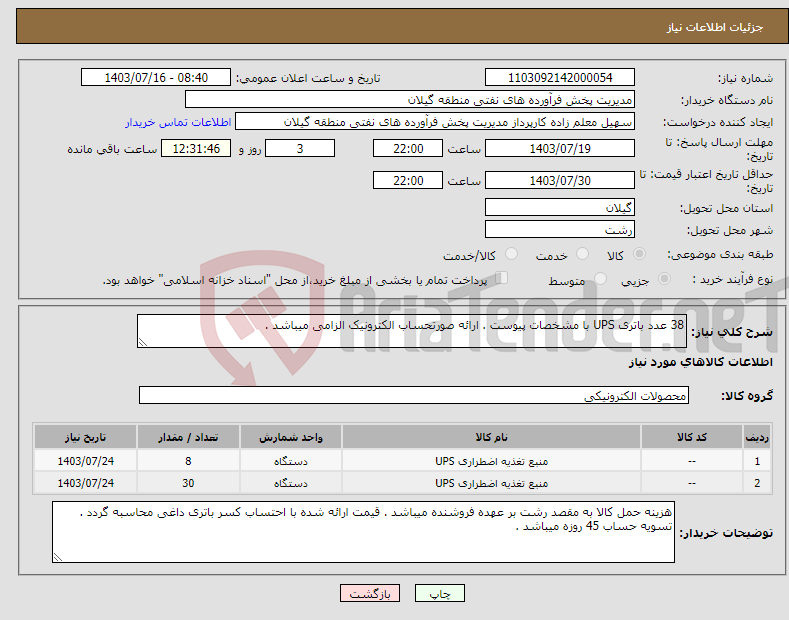Screen dimensions: 789x620
Task: Click the تاریخ نیاز column header
Action: point(86,437)
